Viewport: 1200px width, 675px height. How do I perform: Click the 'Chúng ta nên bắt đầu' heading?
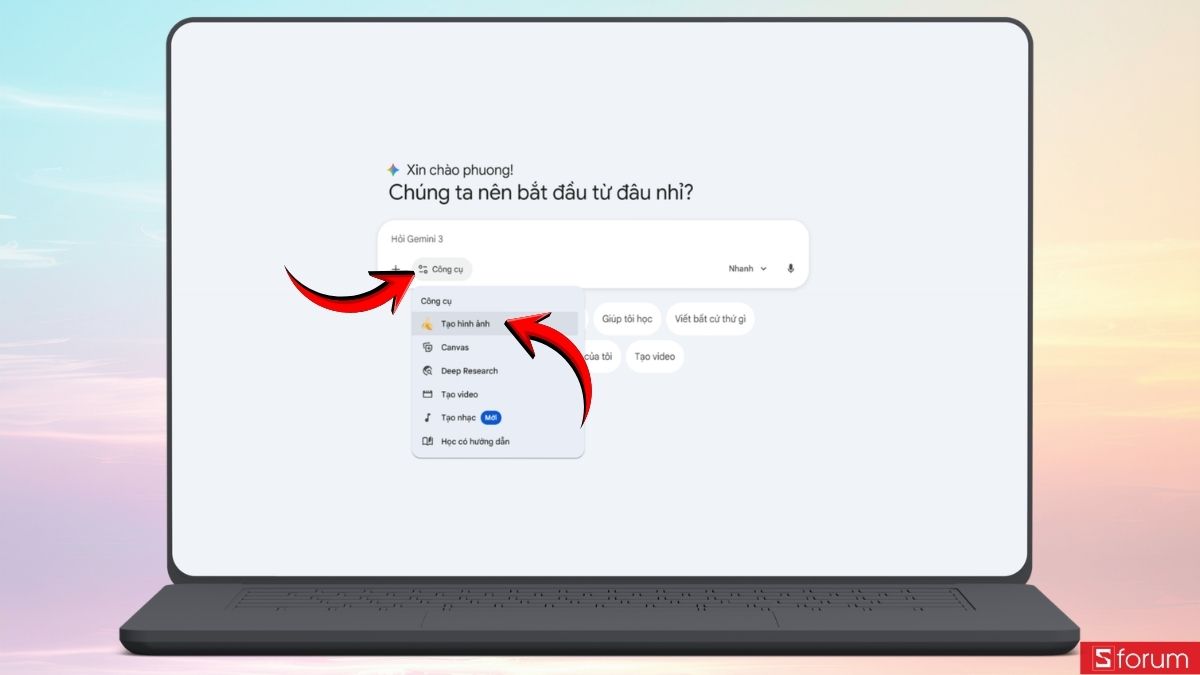(x=540, y=193)
